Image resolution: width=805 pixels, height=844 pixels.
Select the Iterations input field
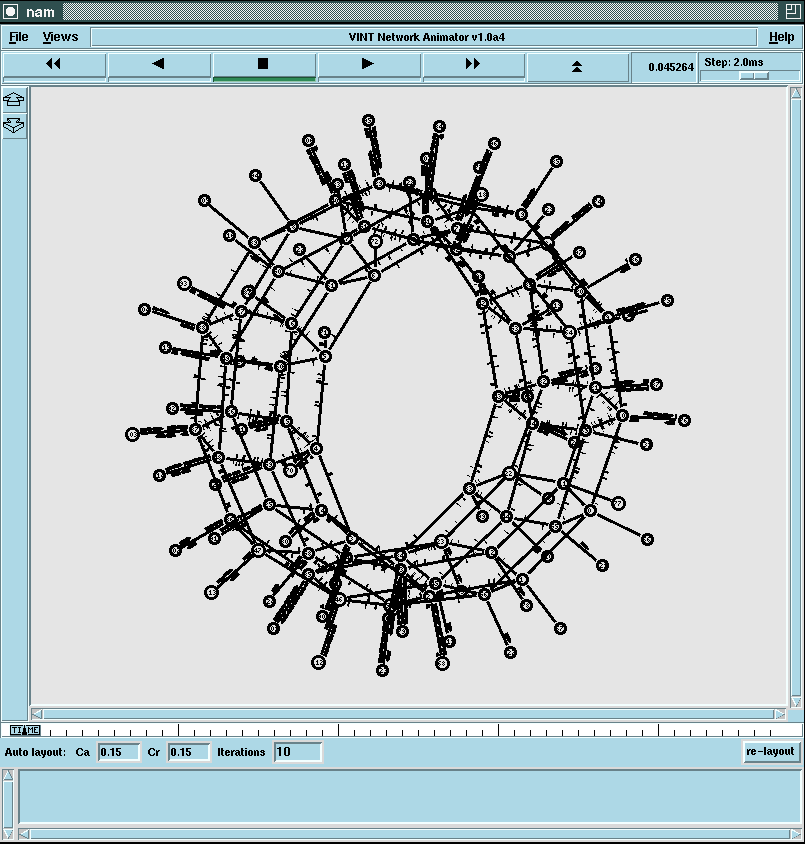tap(297, 752)
